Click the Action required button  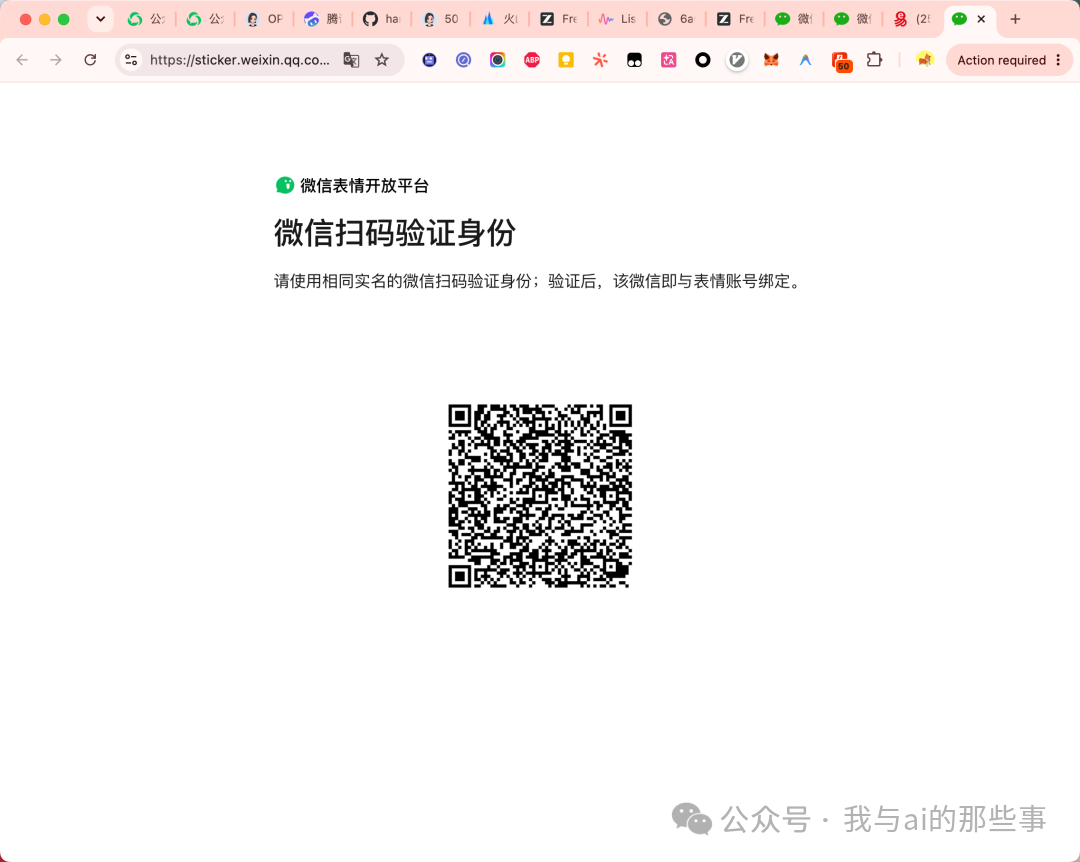(1001, 60)
